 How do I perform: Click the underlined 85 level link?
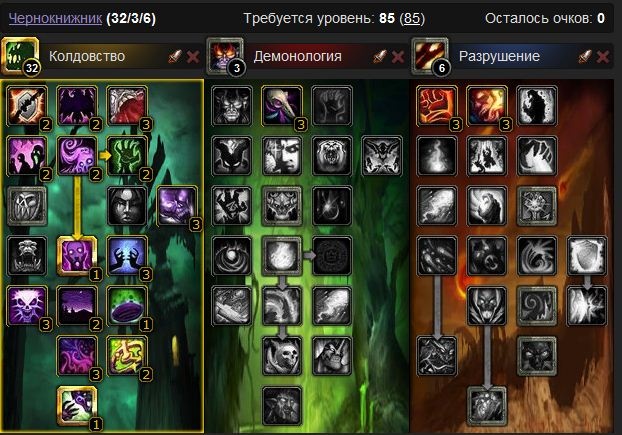click(412, 18)
